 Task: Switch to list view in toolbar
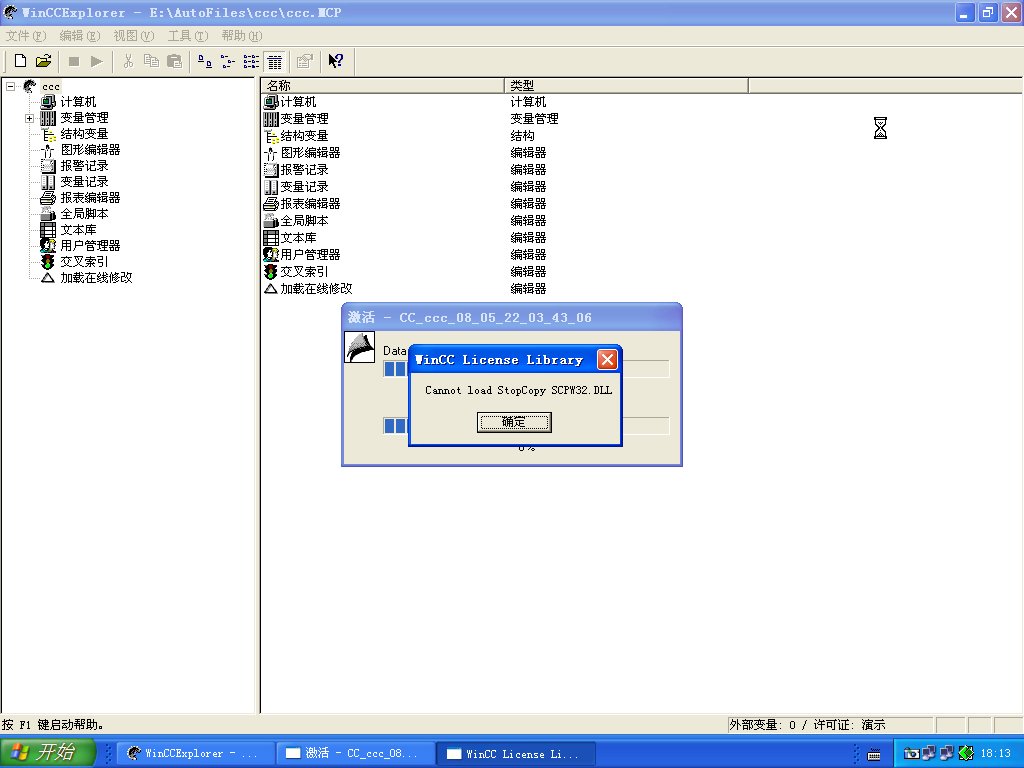tap(251, 61)
